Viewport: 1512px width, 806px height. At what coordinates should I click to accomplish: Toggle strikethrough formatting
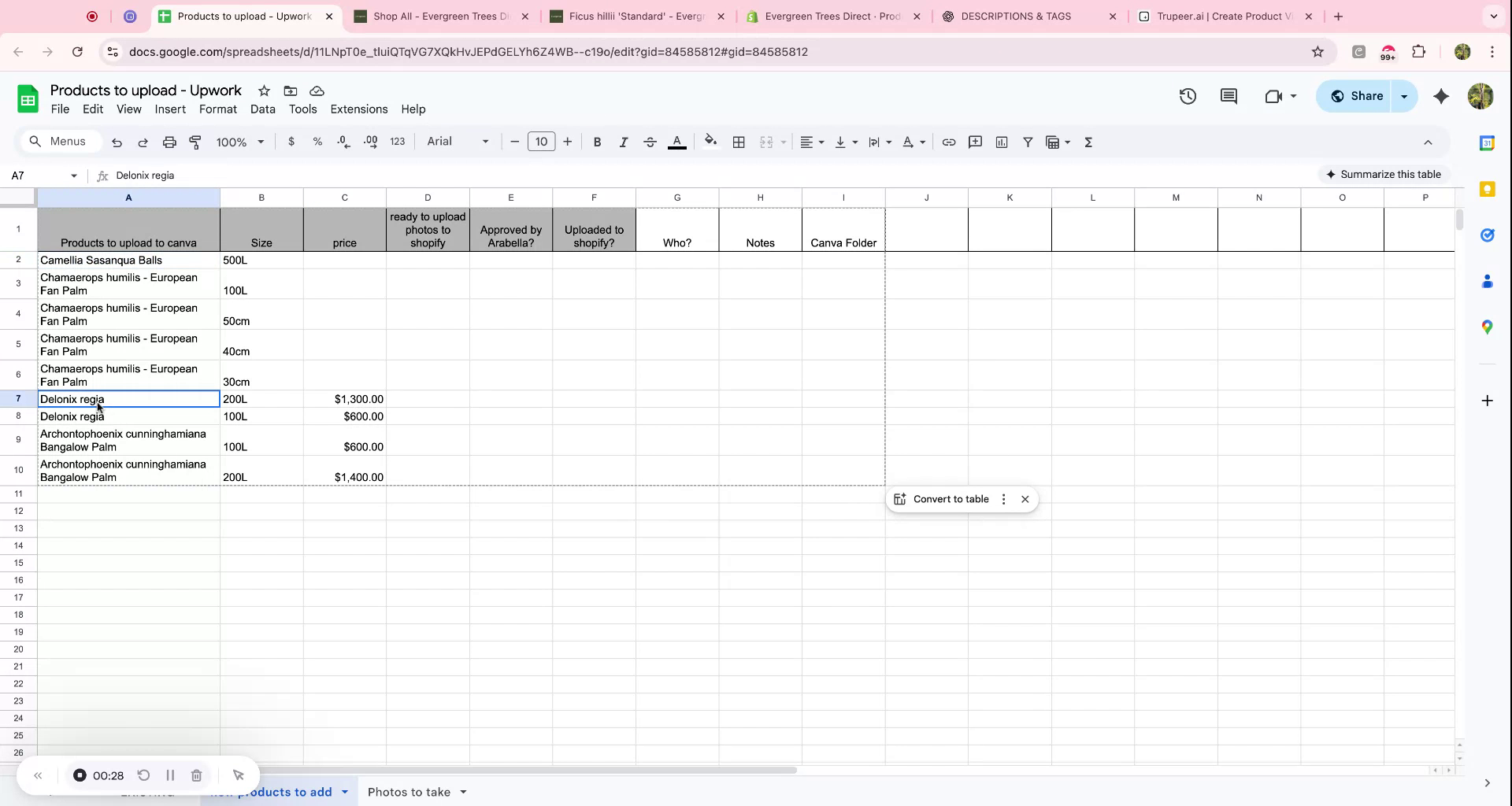pos(650,142)
